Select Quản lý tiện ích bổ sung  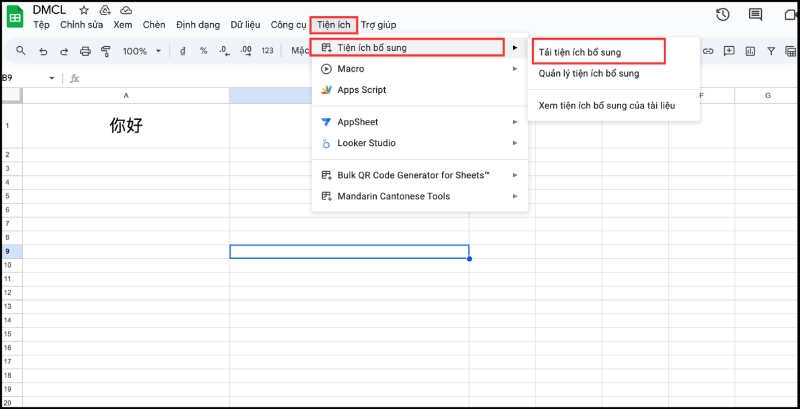pos(613,73)
